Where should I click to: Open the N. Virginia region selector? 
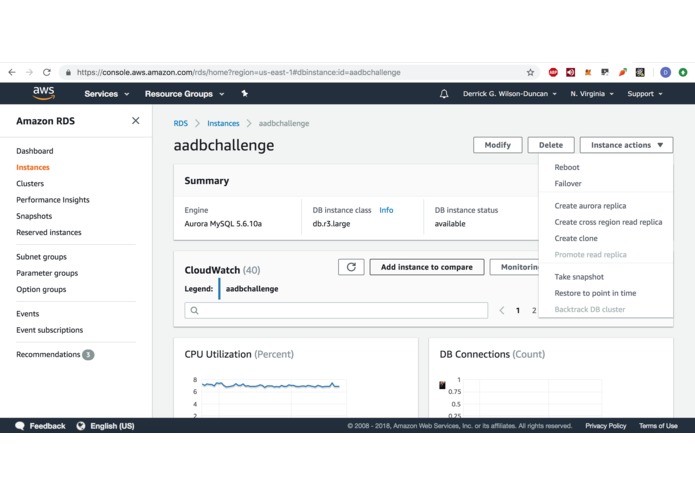[592, 94]
